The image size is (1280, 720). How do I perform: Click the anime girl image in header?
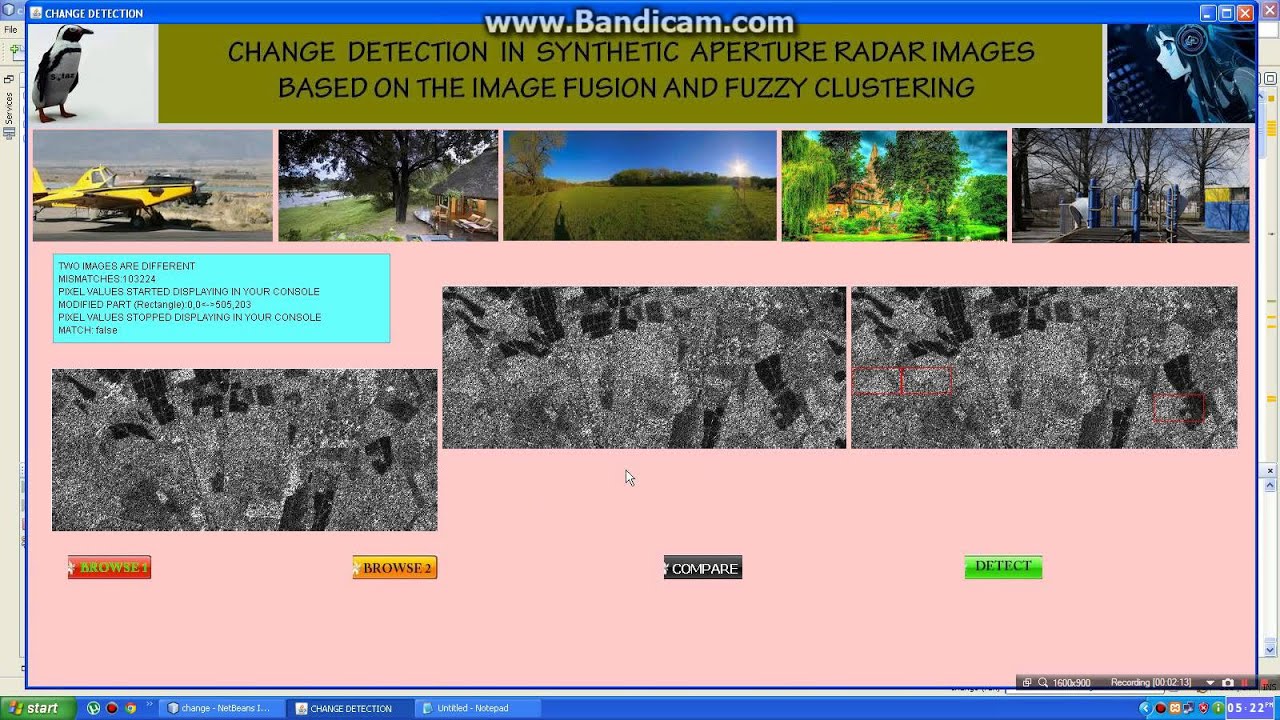(1181, 73)
